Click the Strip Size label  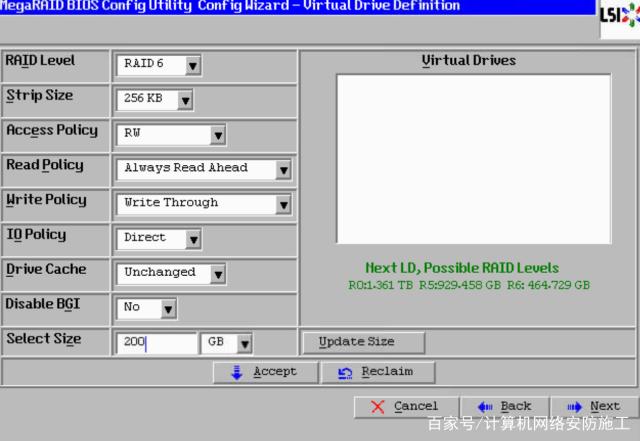[x=40, y=96]
